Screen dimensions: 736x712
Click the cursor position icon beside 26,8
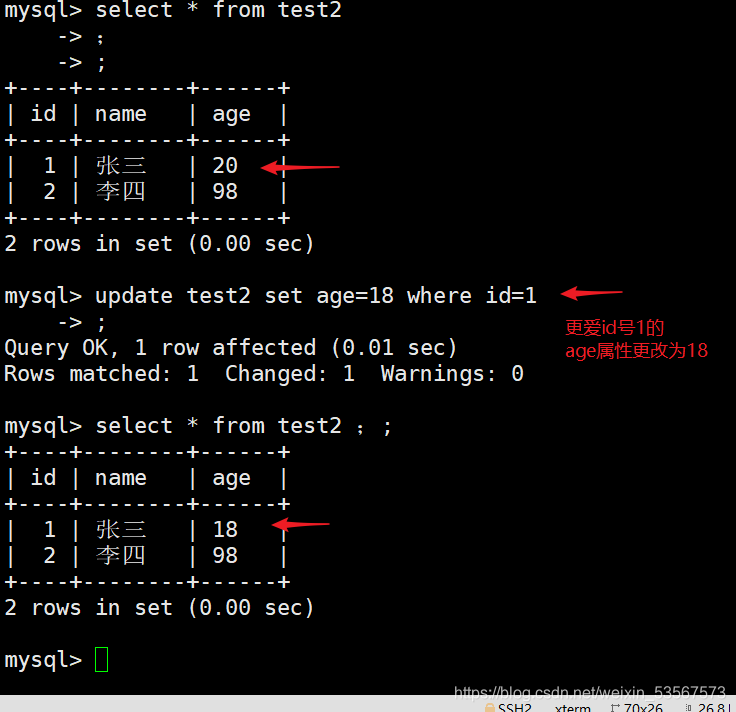pyautogui.click(x=688, y=708)
